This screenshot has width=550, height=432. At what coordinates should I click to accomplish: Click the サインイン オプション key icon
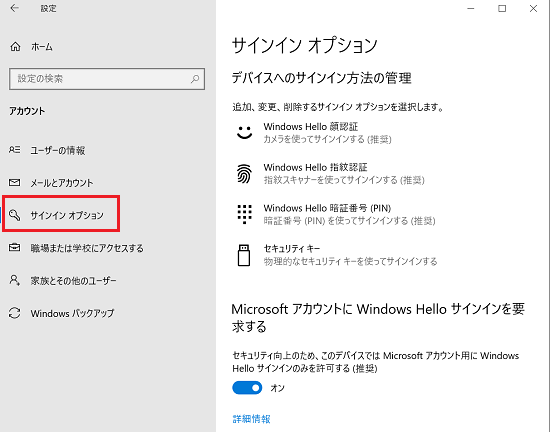click(14, 215)
